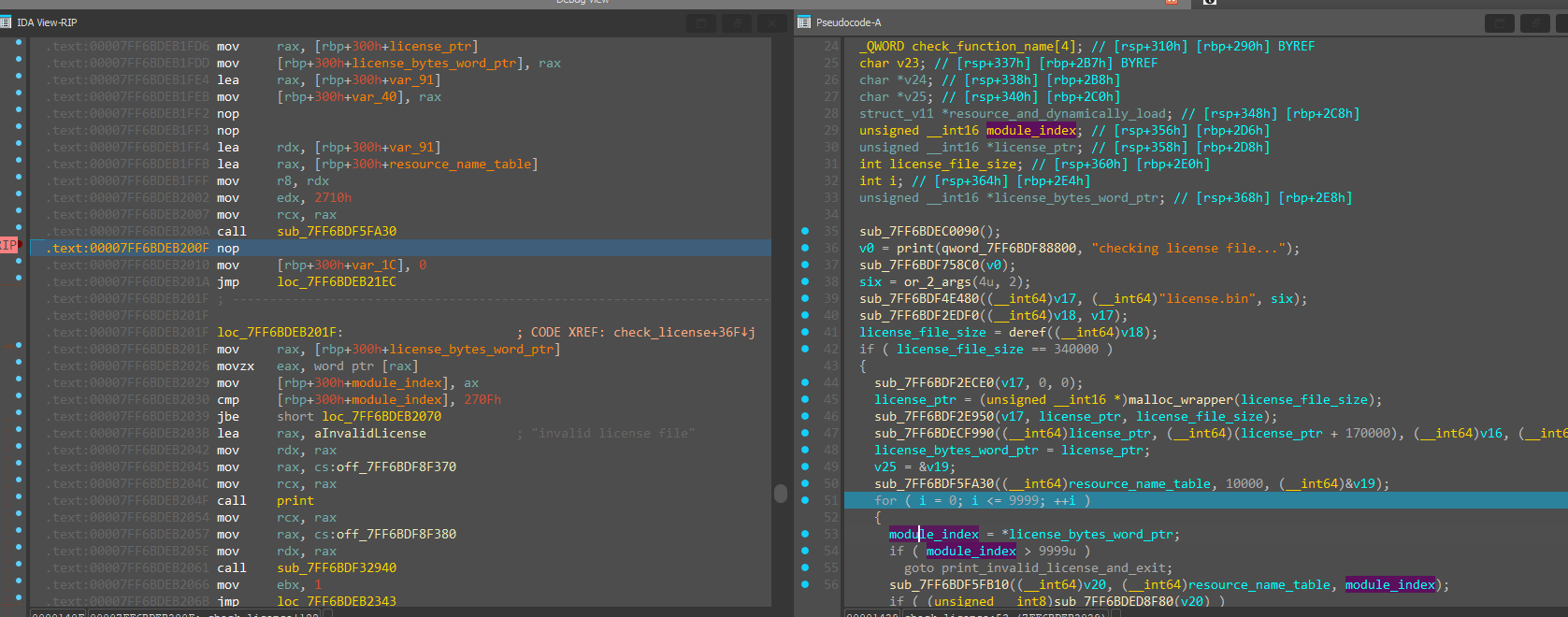
Task: Click the IDA View-RIP panel icon
Action: (7, 22)
